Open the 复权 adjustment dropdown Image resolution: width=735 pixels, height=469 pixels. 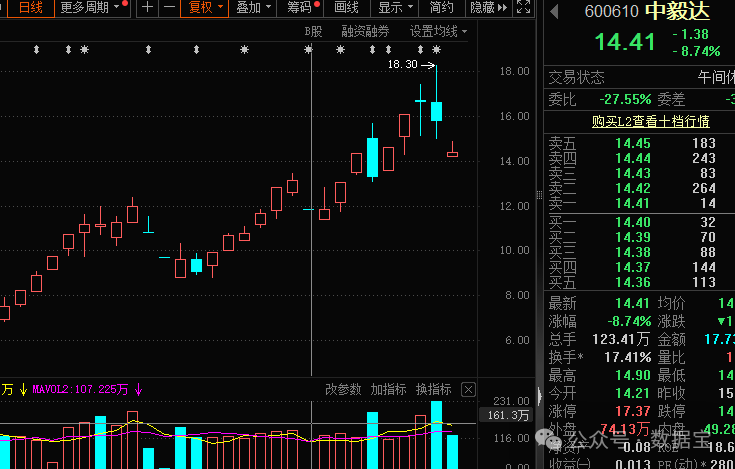[205, 8]
